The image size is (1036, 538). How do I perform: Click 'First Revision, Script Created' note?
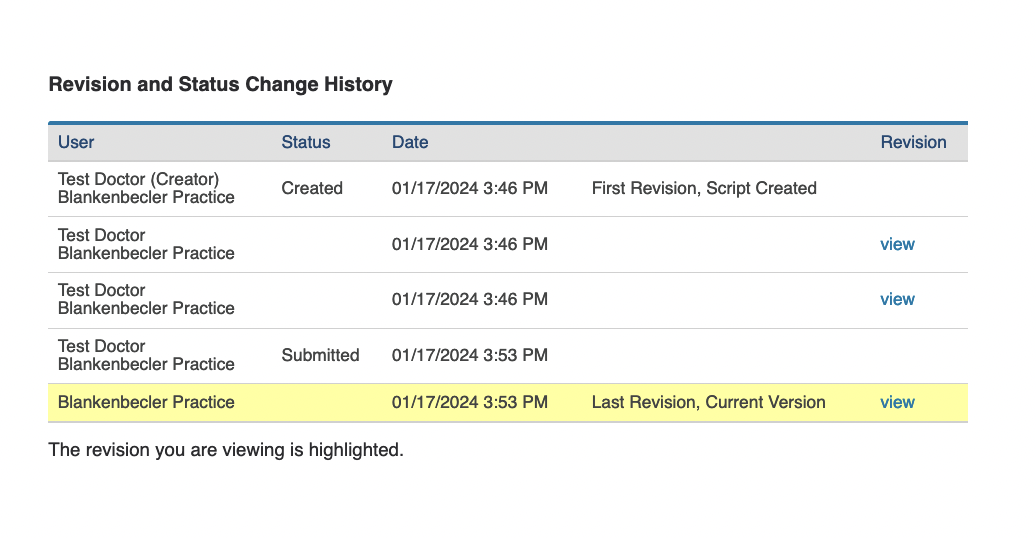(704, 188)
